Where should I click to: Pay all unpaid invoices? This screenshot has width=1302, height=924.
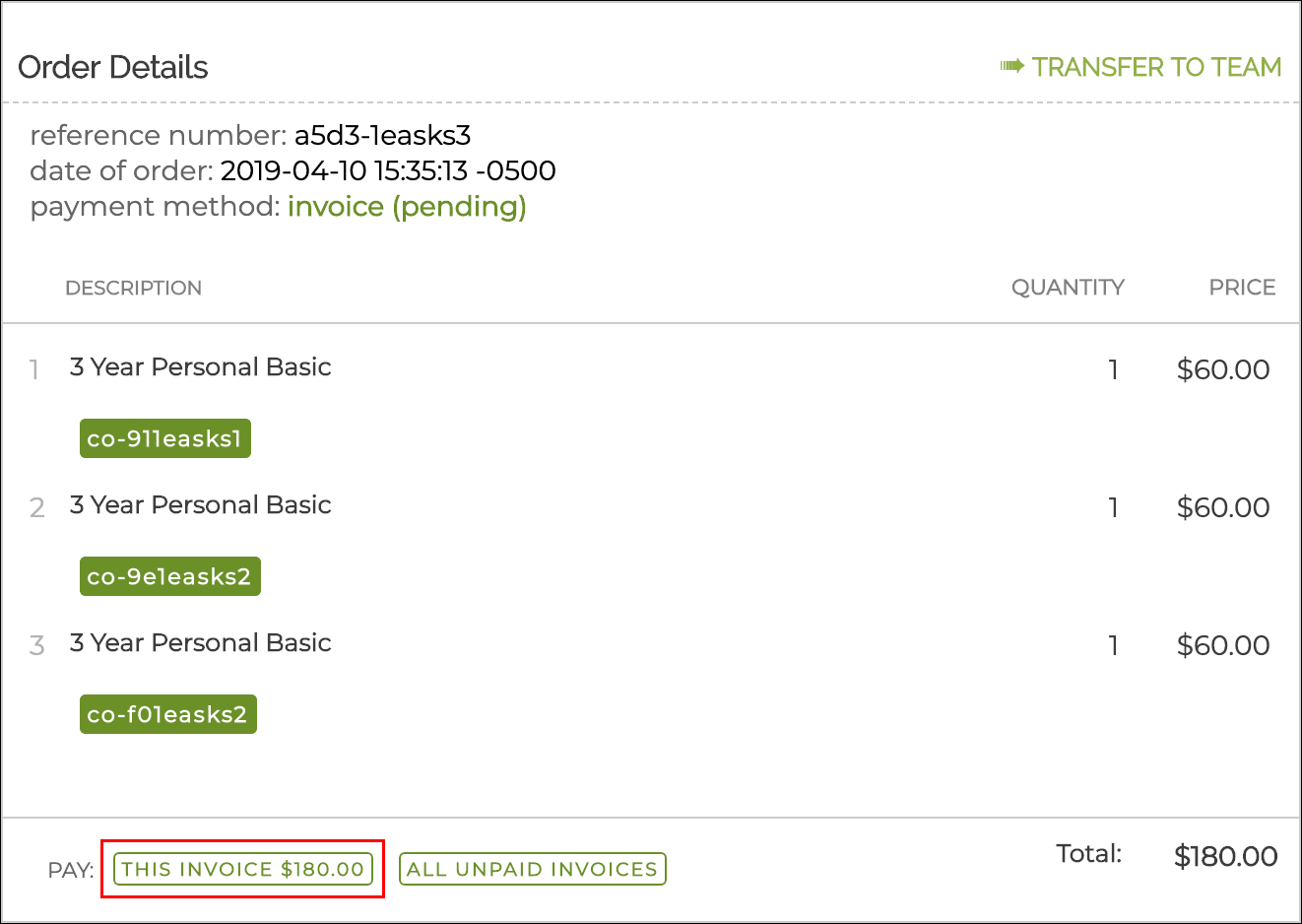[x=532, y=869]
